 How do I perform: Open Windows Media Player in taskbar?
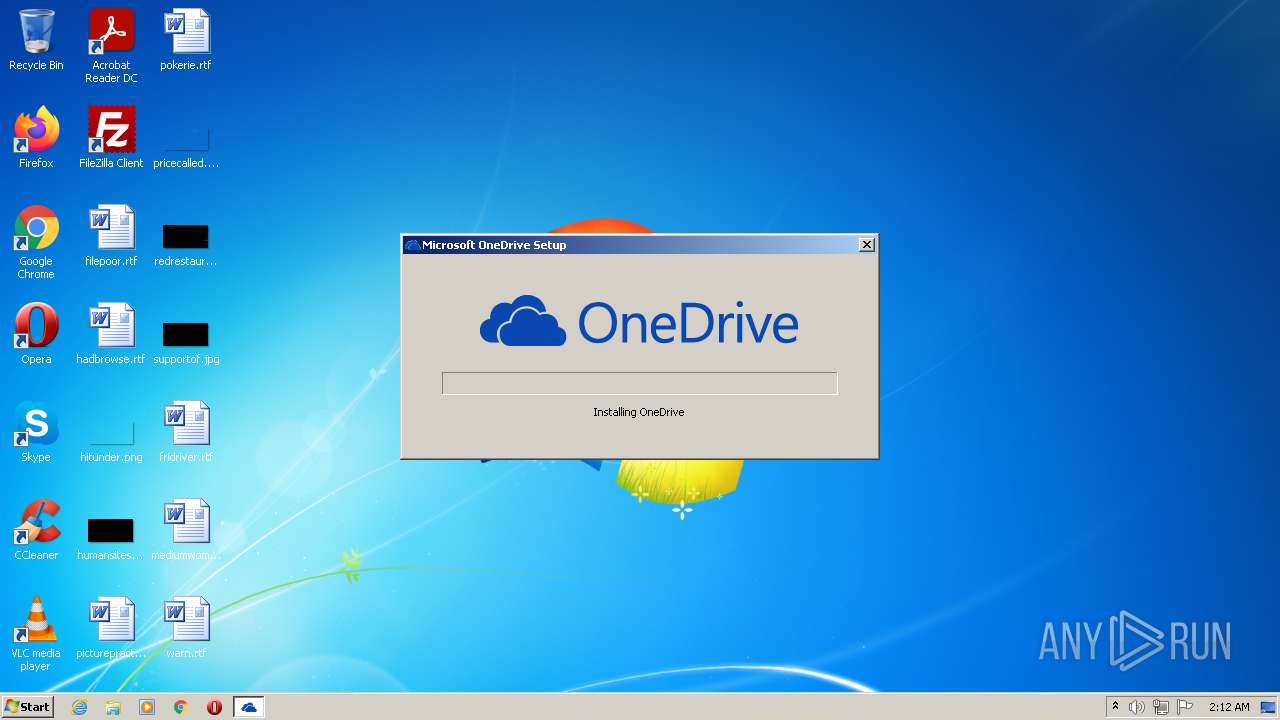tap(147, 707)
